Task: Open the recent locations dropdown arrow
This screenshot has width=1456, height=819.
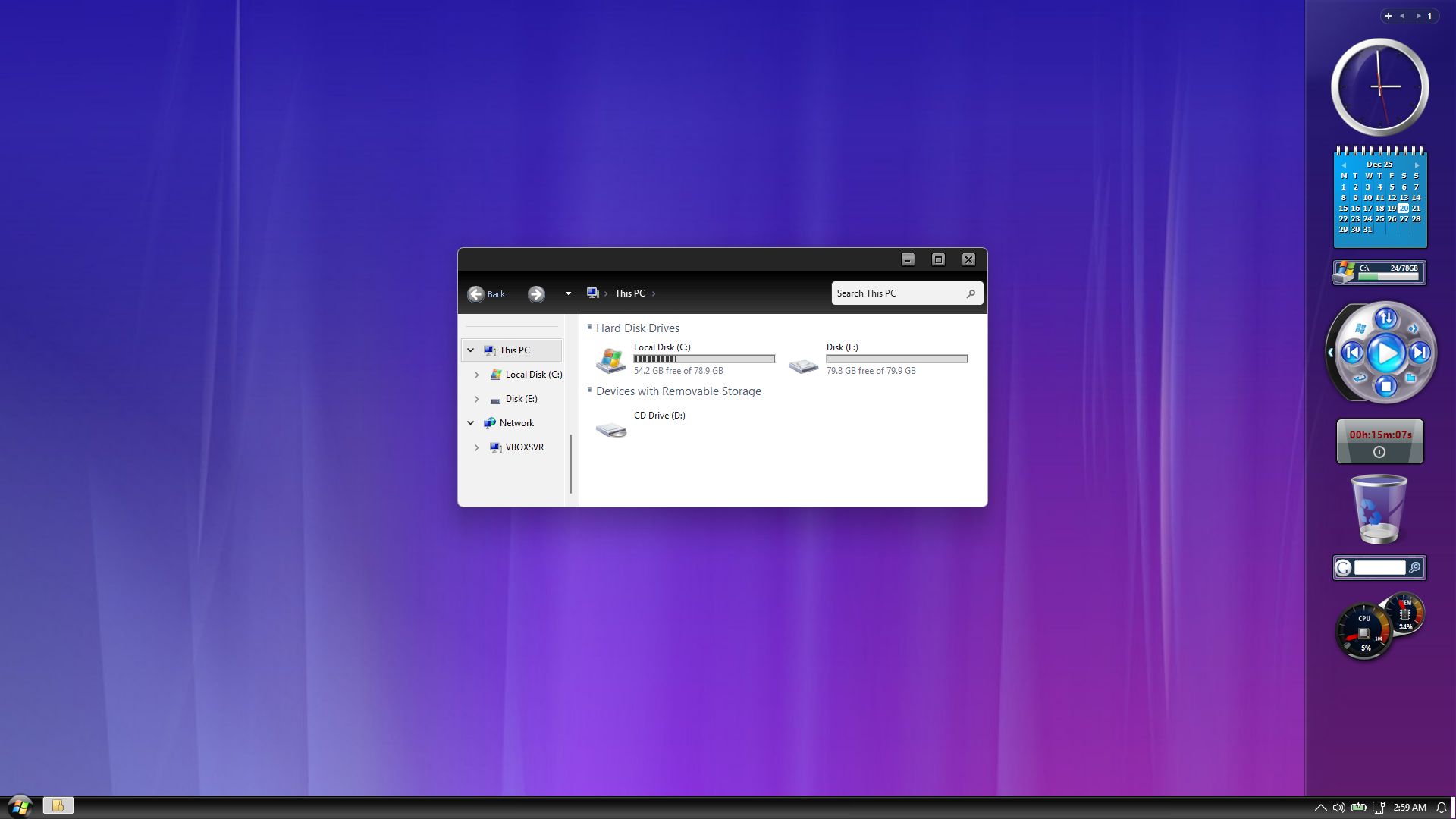Action: point(568,293)
